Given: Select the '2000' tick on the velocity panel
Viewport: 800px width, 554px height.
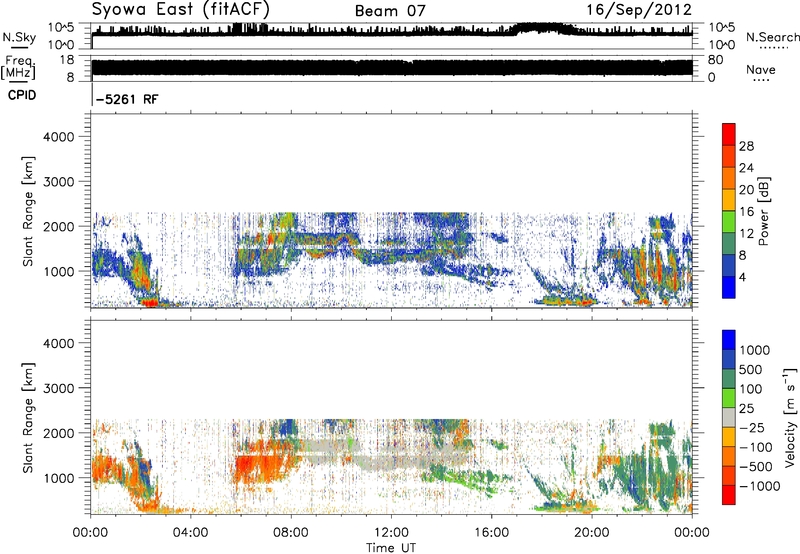Looking at the screenshot, I should [59, 433].
